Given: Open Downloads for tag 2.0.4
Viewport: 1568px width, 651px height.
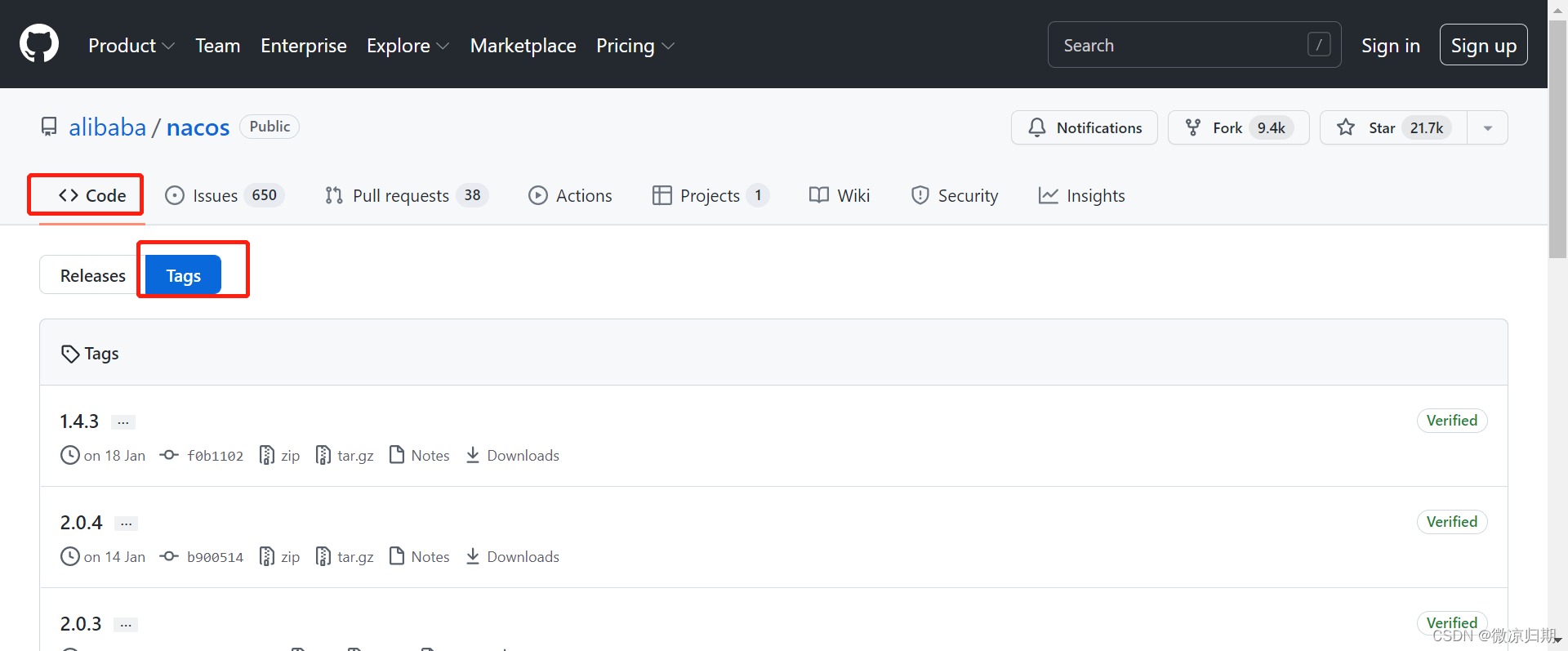Looking at the screenshot, I should [x=513, y=556].
